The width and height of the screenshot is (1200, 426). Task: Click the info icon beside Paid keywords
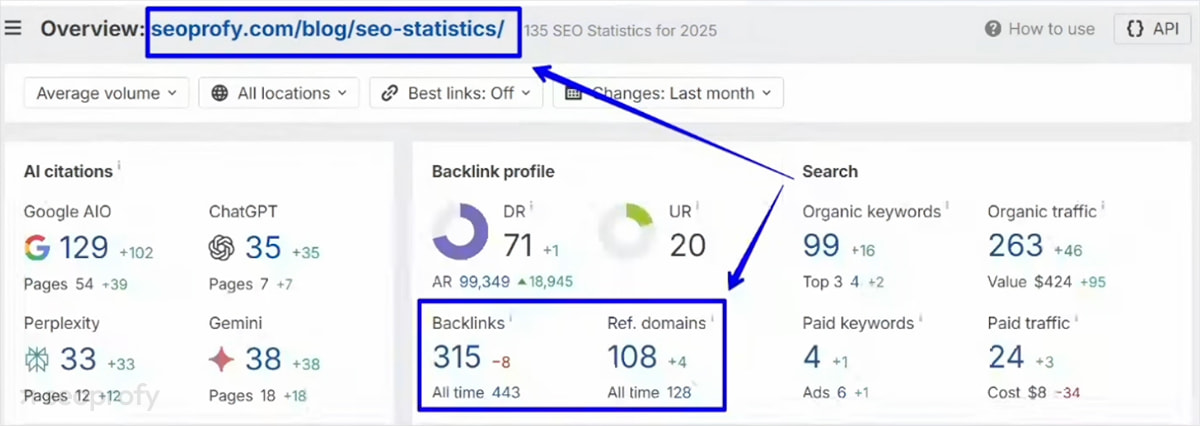pyautogui.click(x=920, y=319)
